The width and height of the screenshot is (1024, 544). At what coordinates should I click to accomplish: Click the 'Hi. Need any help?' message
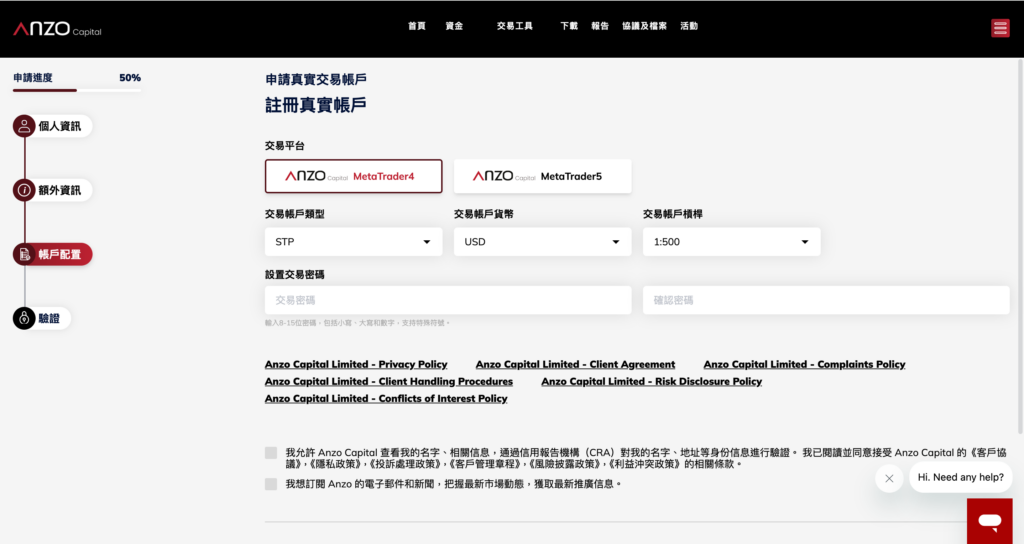click(961, 477)
